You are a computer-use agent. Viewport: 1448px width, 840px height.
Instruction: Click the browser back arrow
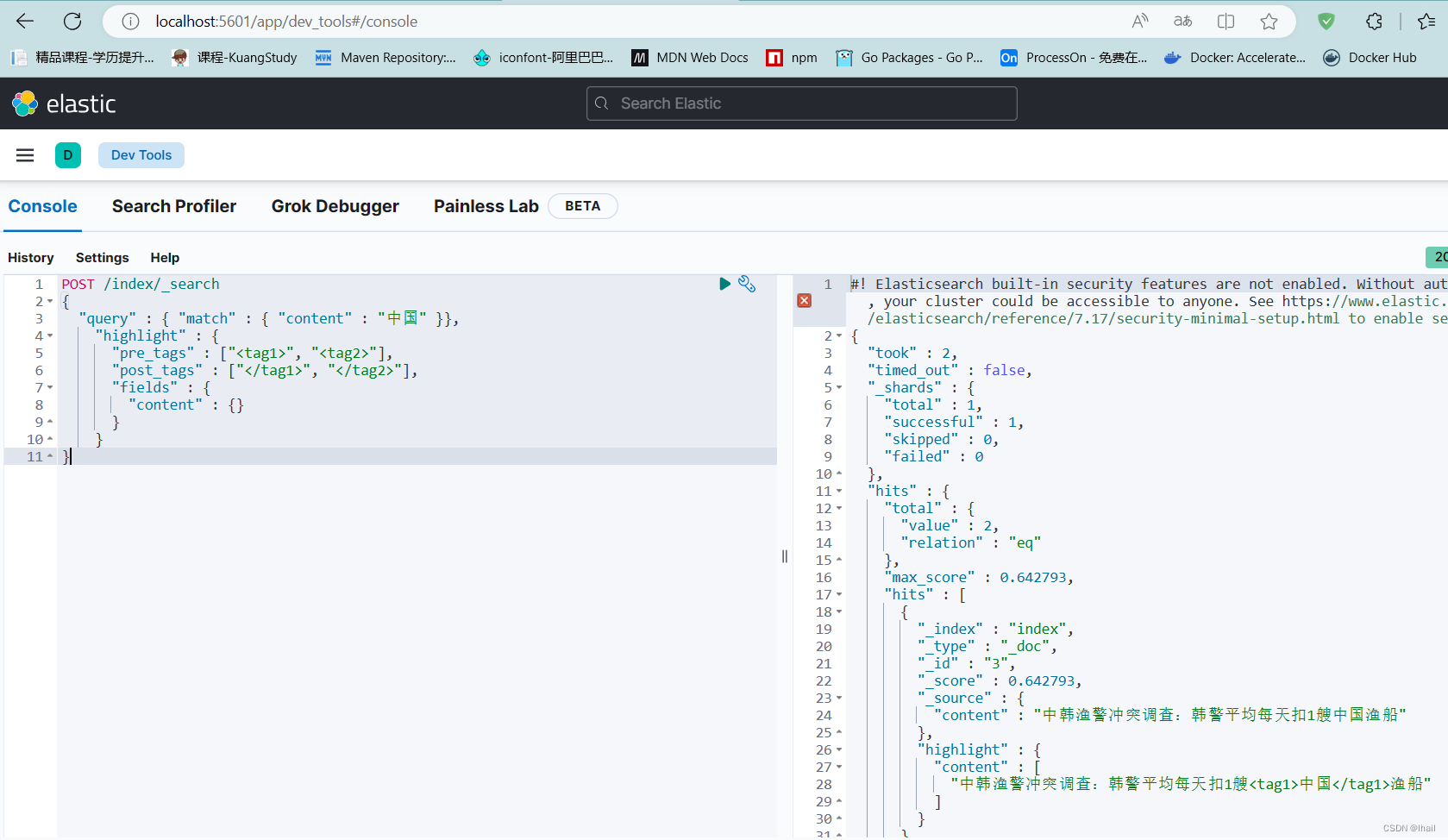(25, 22)
